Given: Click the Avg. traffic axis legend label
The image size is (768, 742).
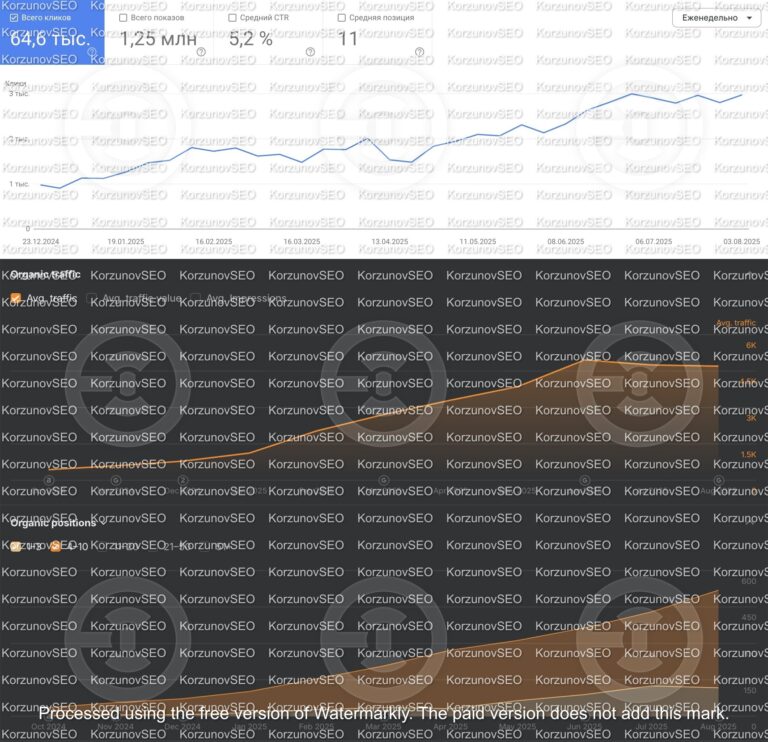Looking at the screenshot, I should click(x=736, y=323).
